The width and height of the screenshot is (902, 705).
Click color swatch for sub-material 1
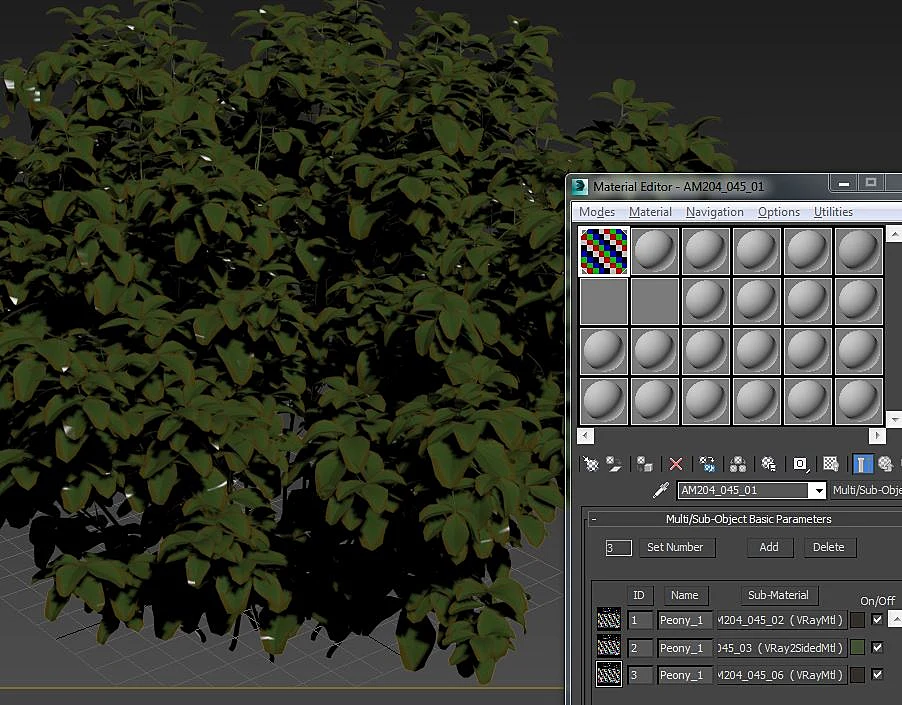click(x=857, y=619)
